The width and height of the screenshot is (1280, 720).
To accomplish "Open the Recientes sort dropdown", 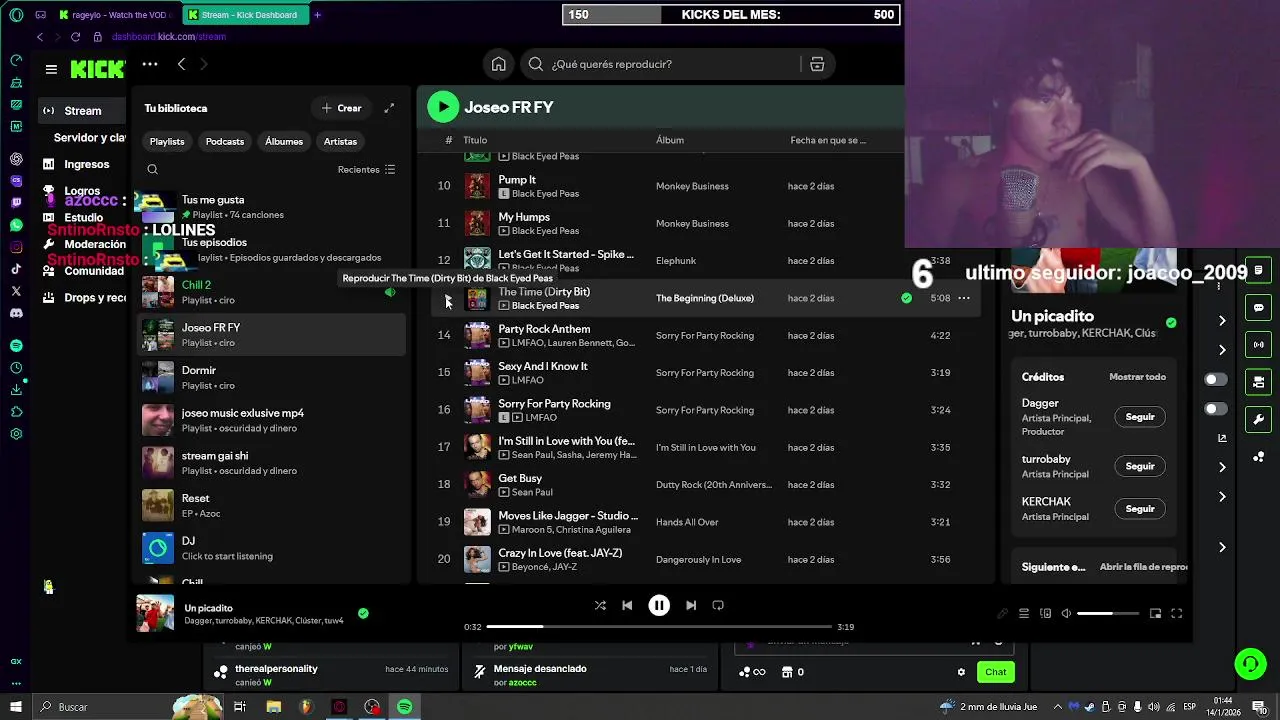I will click(367, 170).
